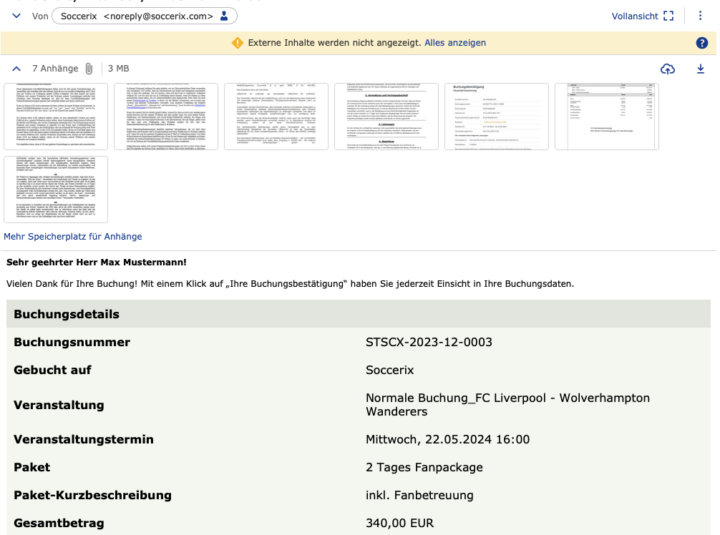Viewport: 720px width, 535px height.
Task: Open the help question mark icon
Action: 702,43
